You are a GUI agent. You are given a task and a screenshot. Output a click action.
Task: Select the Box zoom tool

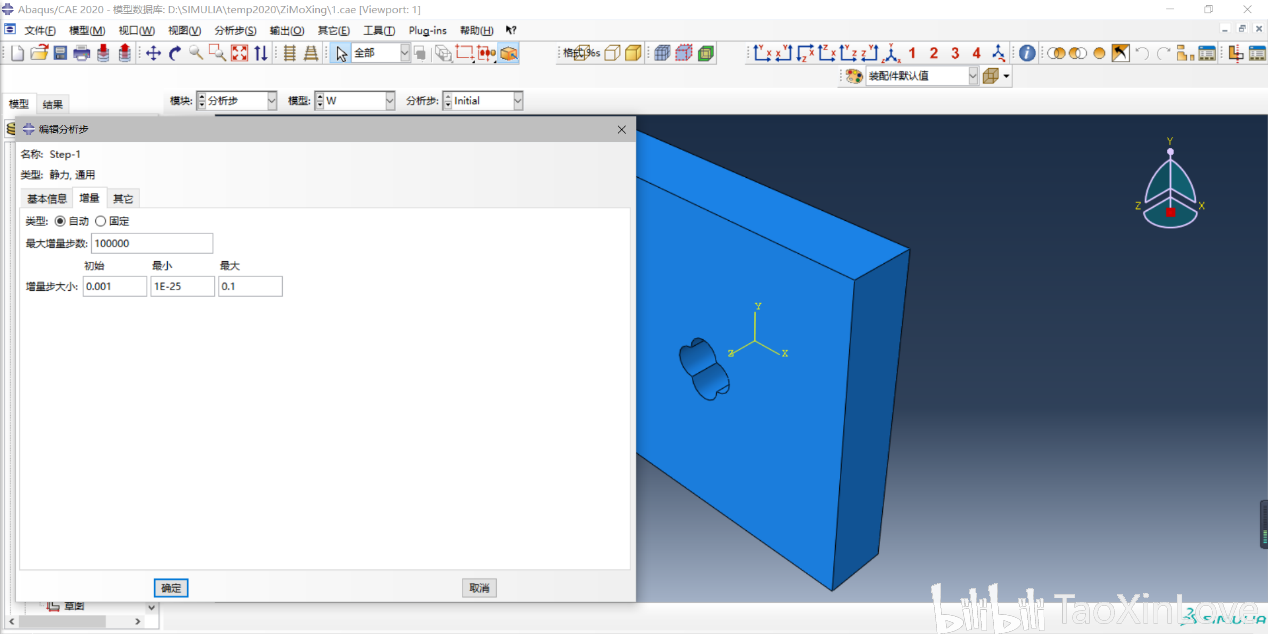tap(217, 53)
